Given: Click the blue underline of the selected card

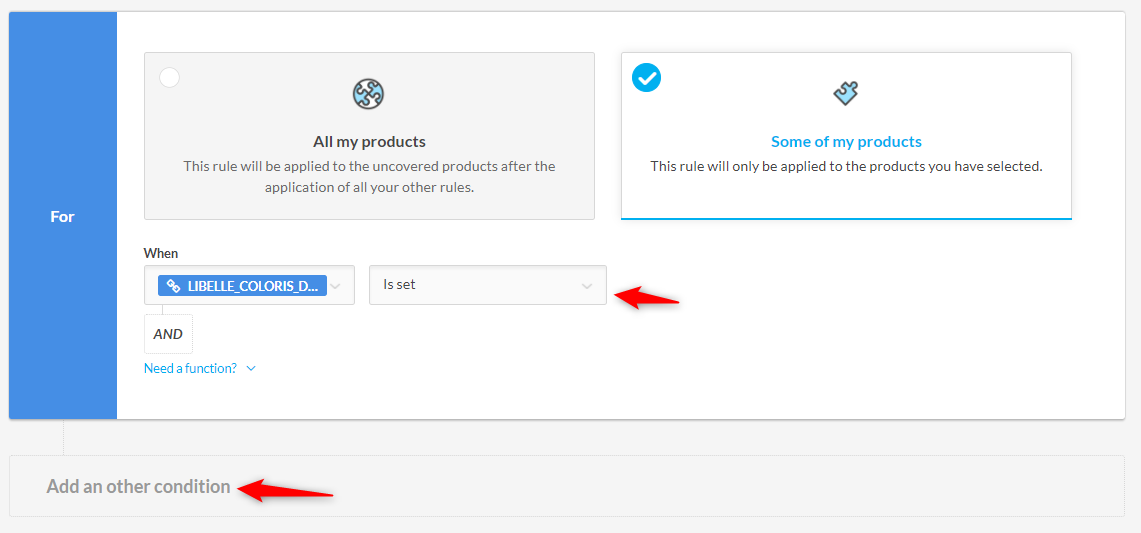Looking at the screenshot, I should [846, 218].
